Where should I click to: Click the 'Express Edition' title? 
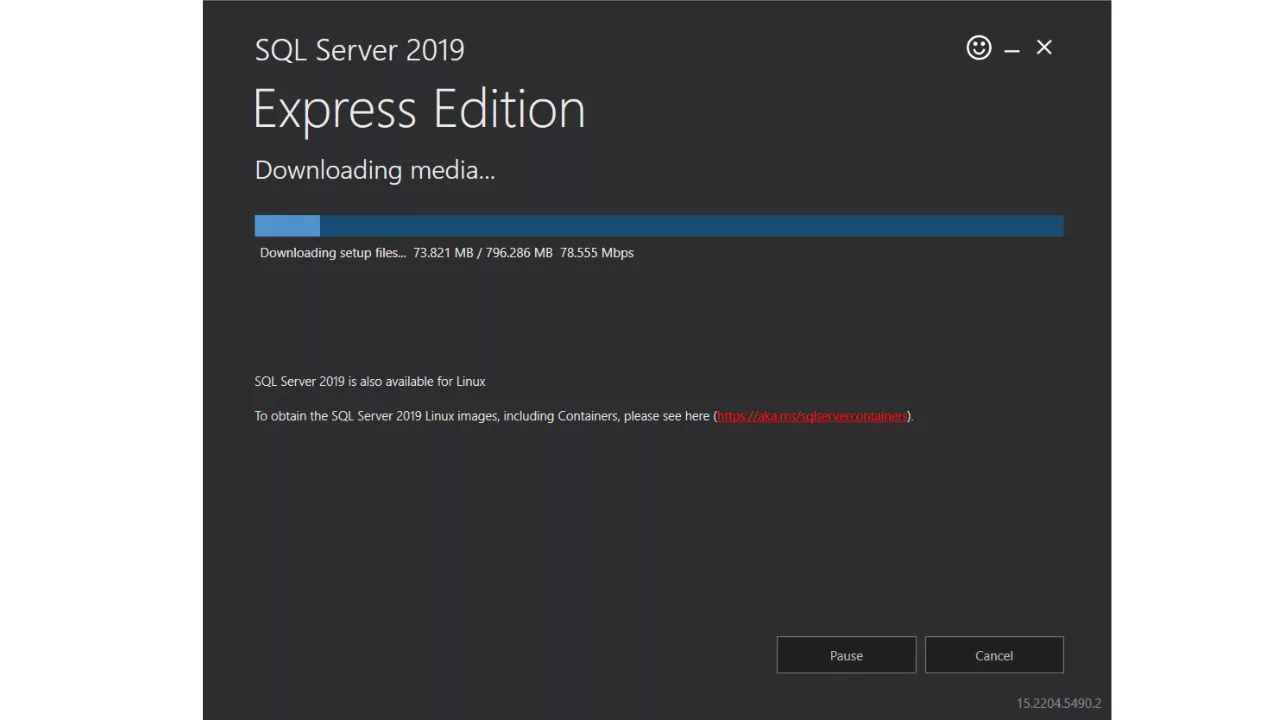419,109
